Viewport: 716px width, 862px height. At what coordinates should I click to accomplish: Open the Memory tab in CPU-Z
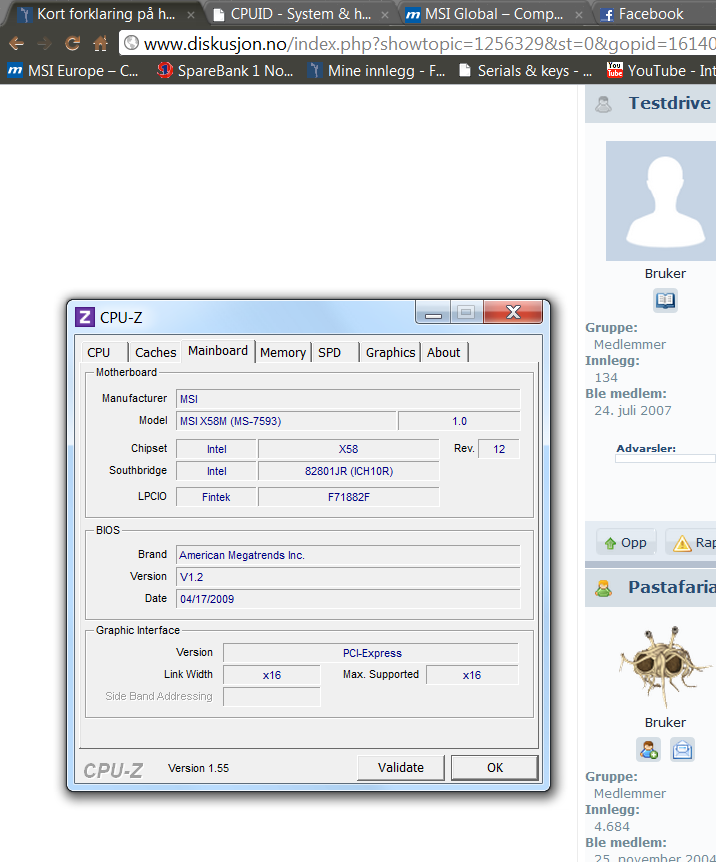[283, 352]
